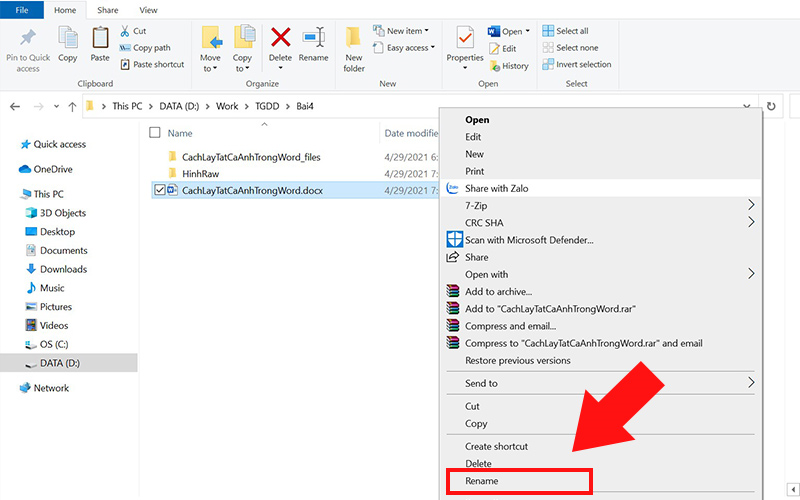Click TGDD in the address path
800x500 pixels.
pos(267,106)
